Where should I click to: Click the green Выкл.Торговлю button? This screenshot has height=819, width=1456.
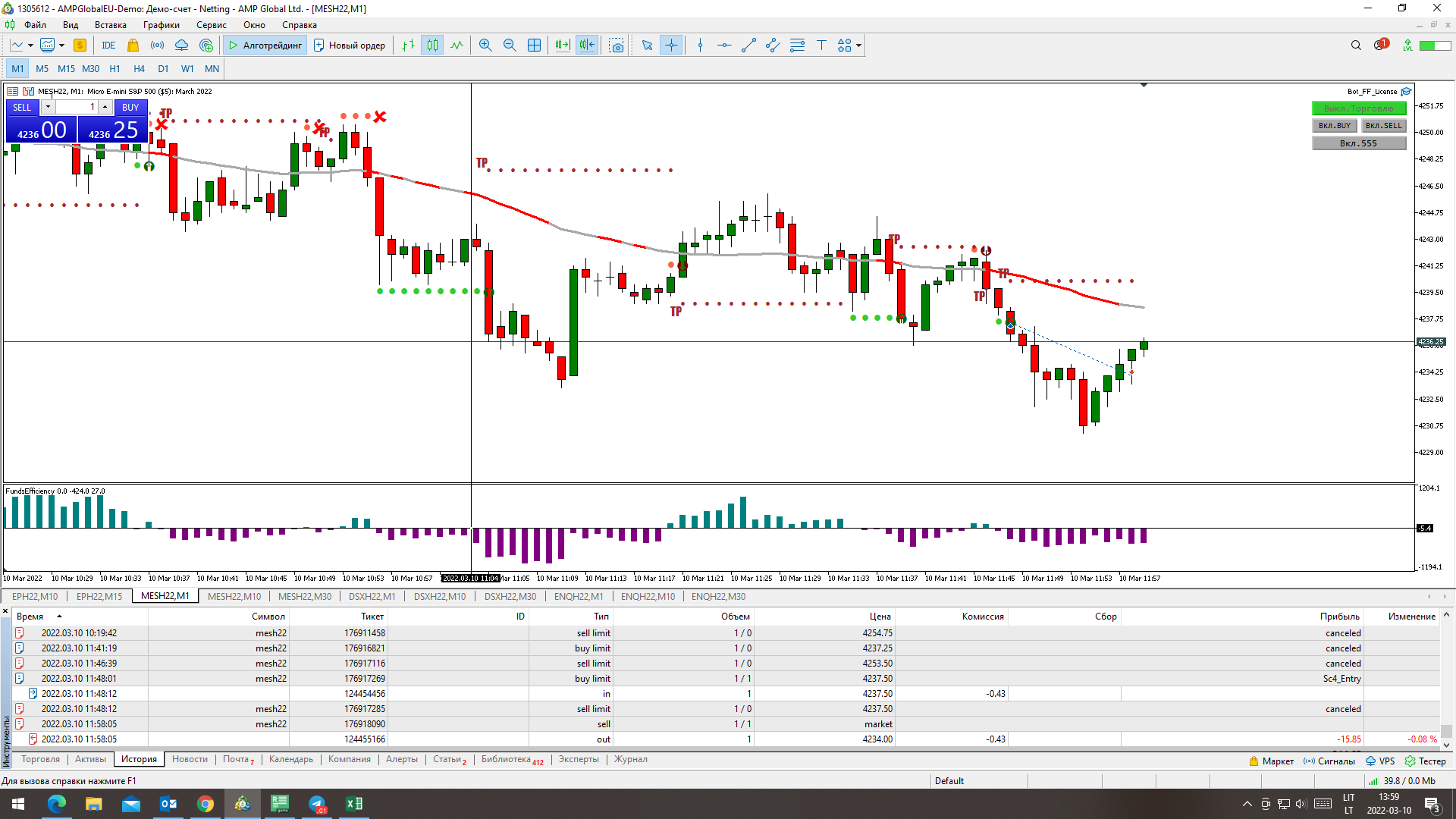[x=1358, y=108]
